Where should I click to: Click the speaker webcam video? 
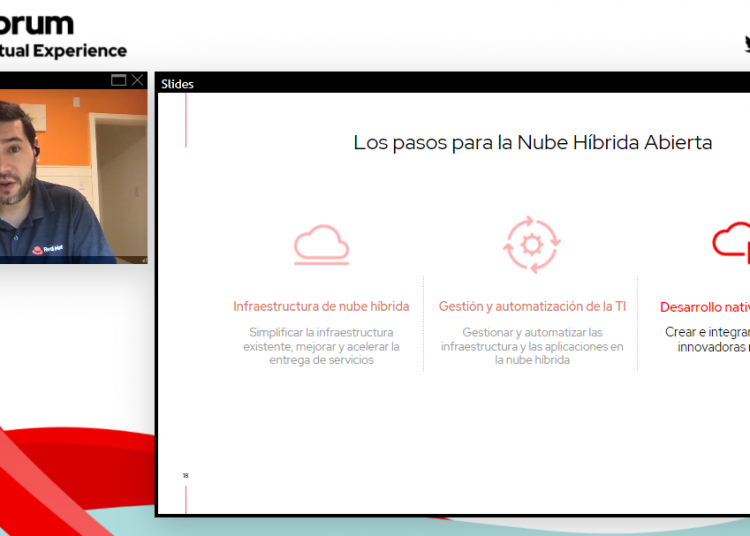pyautogui.click(x=74, y=176)
